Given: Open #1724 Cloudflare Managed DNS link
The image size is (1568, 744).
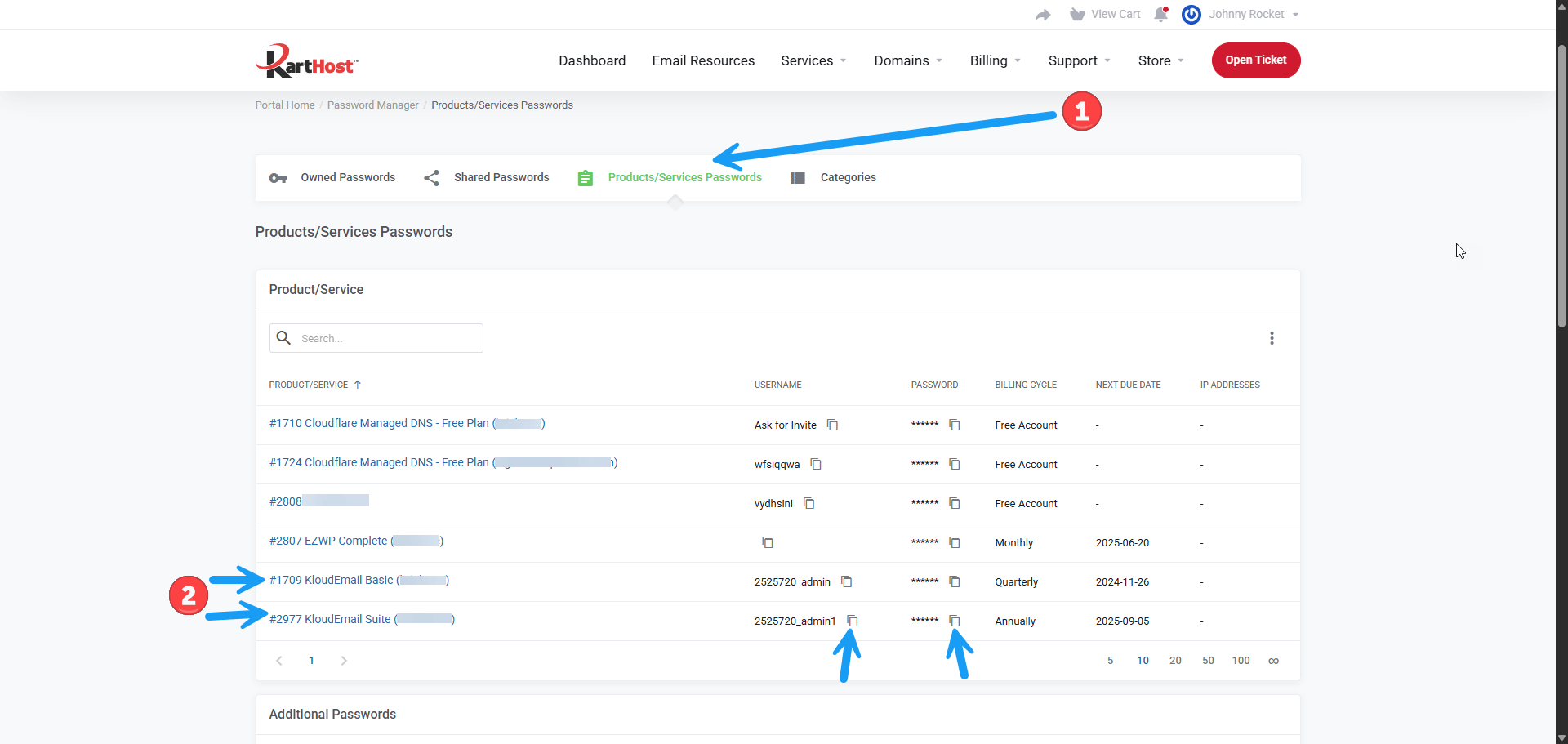Looking at the screenshot, I should tap(443, 462).
